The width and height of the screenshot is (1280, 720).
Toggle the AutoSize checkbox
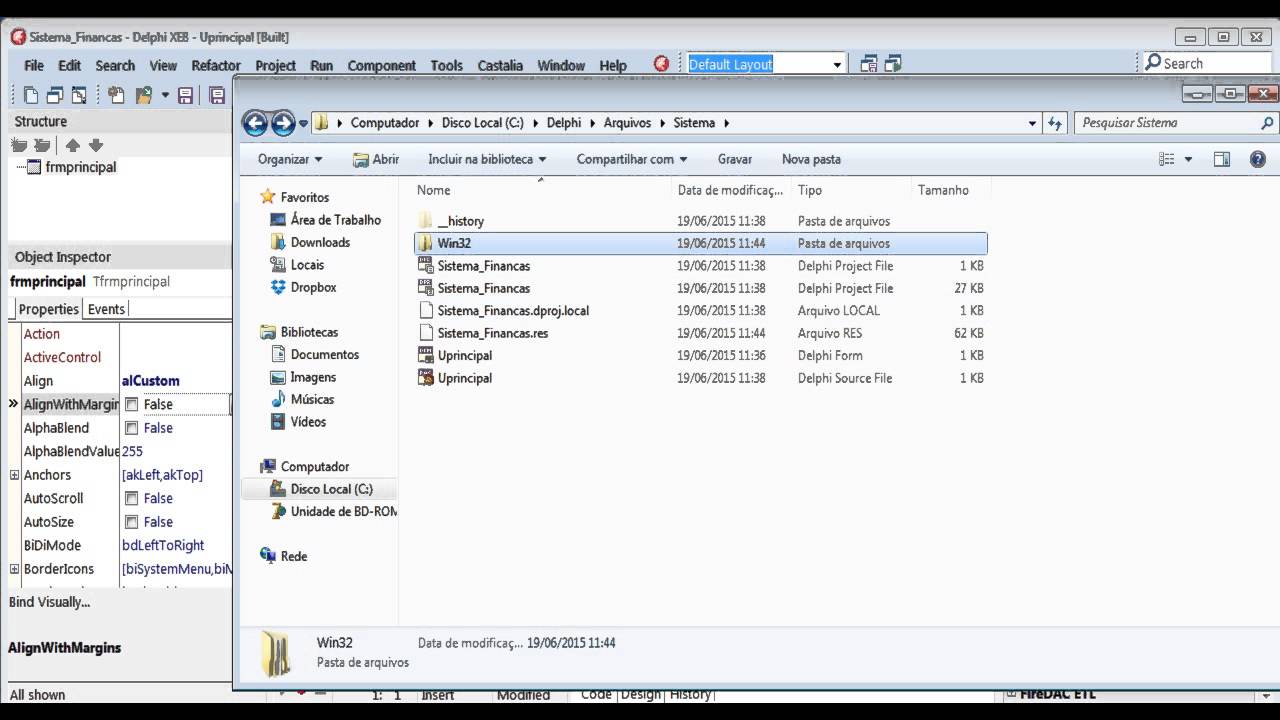131,522
